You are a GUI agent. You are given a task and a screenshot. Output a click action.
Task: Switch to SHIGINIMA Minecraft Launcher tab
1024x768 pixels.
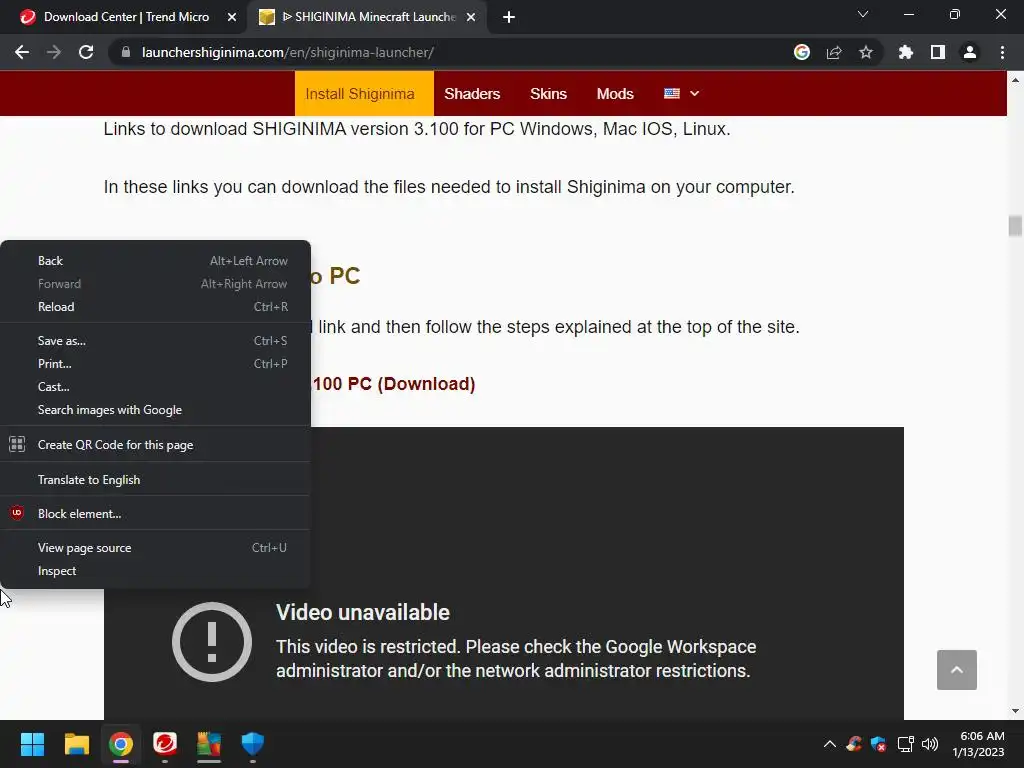pos(370,17)
